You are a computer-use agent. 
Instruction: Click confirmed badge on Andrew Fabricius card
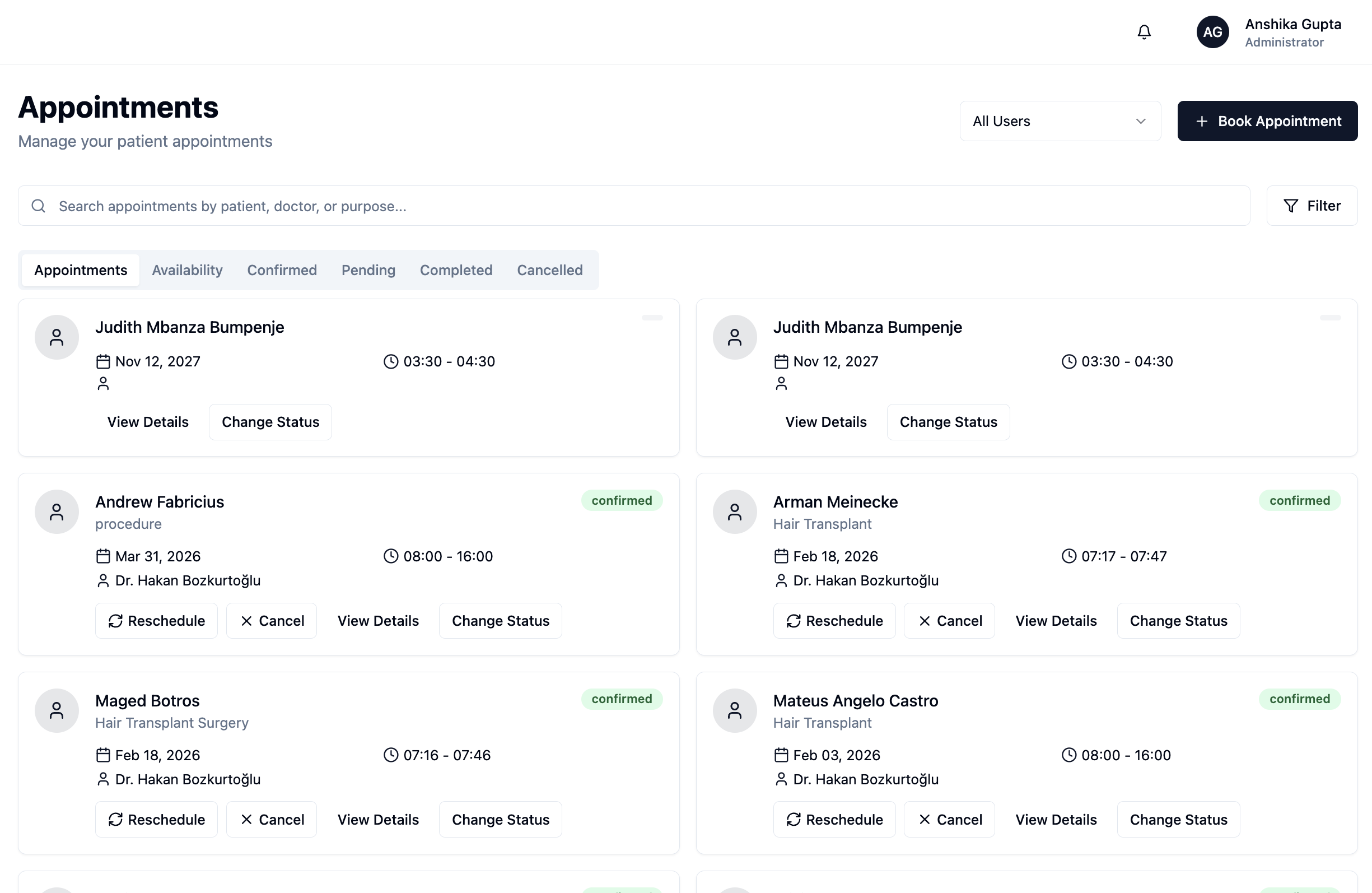(622, 500)
